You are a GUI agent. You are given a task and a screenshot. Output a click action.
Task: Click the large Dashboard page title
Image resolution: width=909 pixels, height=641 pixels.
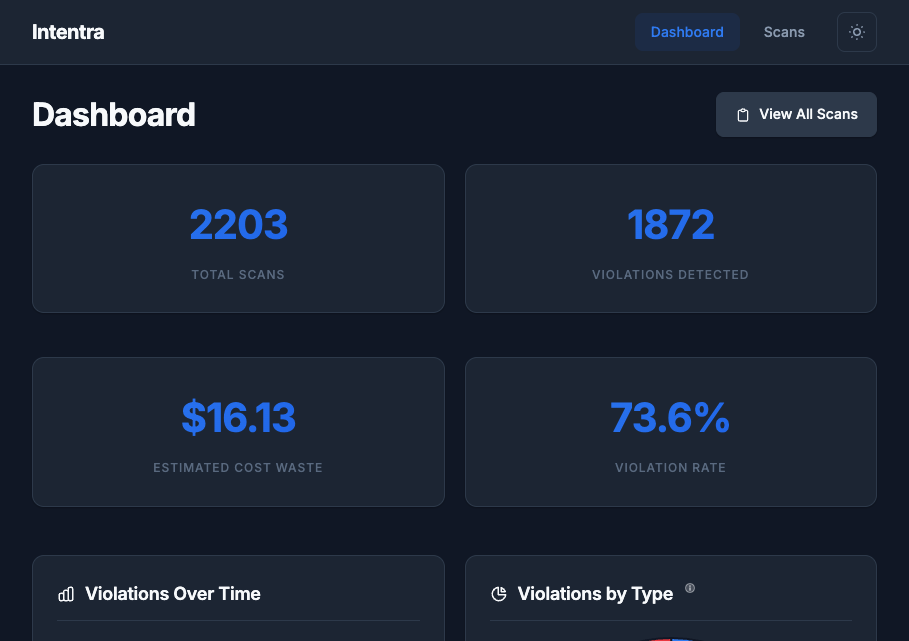114,115
